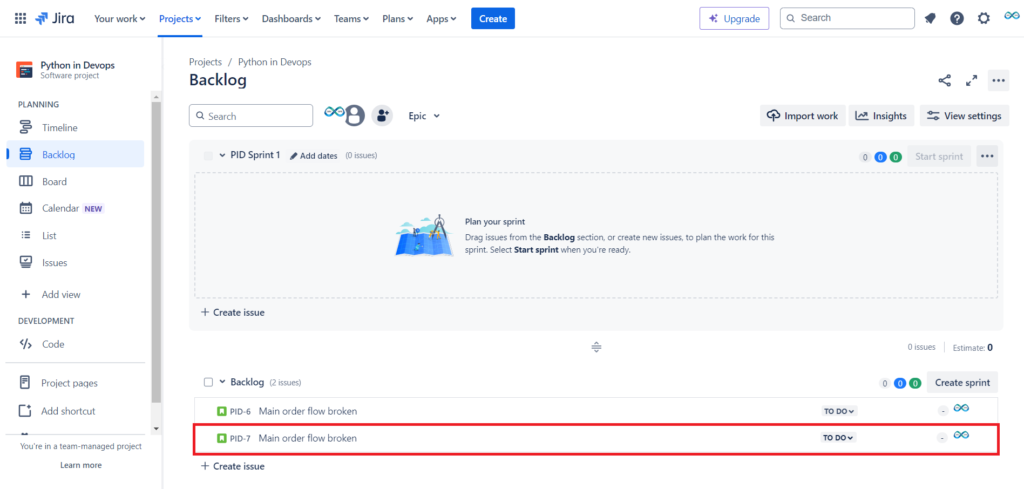
Task: Click the Jira logo
Action: [x=55, y=18]
